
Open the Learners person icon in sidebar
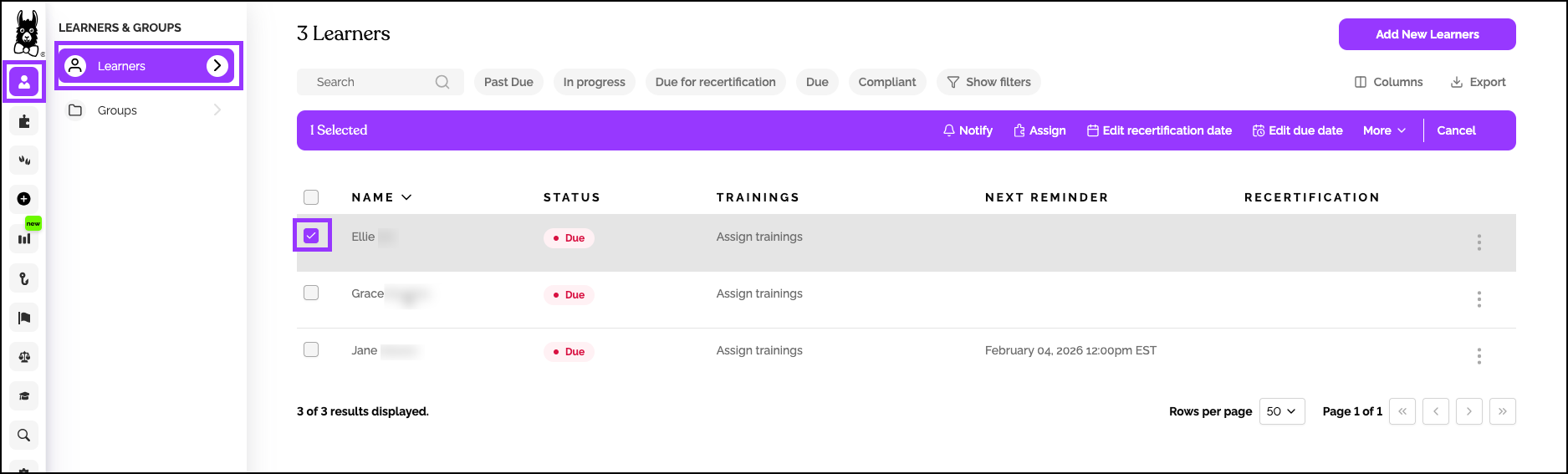pyautogui.click(x=24, y=82)
